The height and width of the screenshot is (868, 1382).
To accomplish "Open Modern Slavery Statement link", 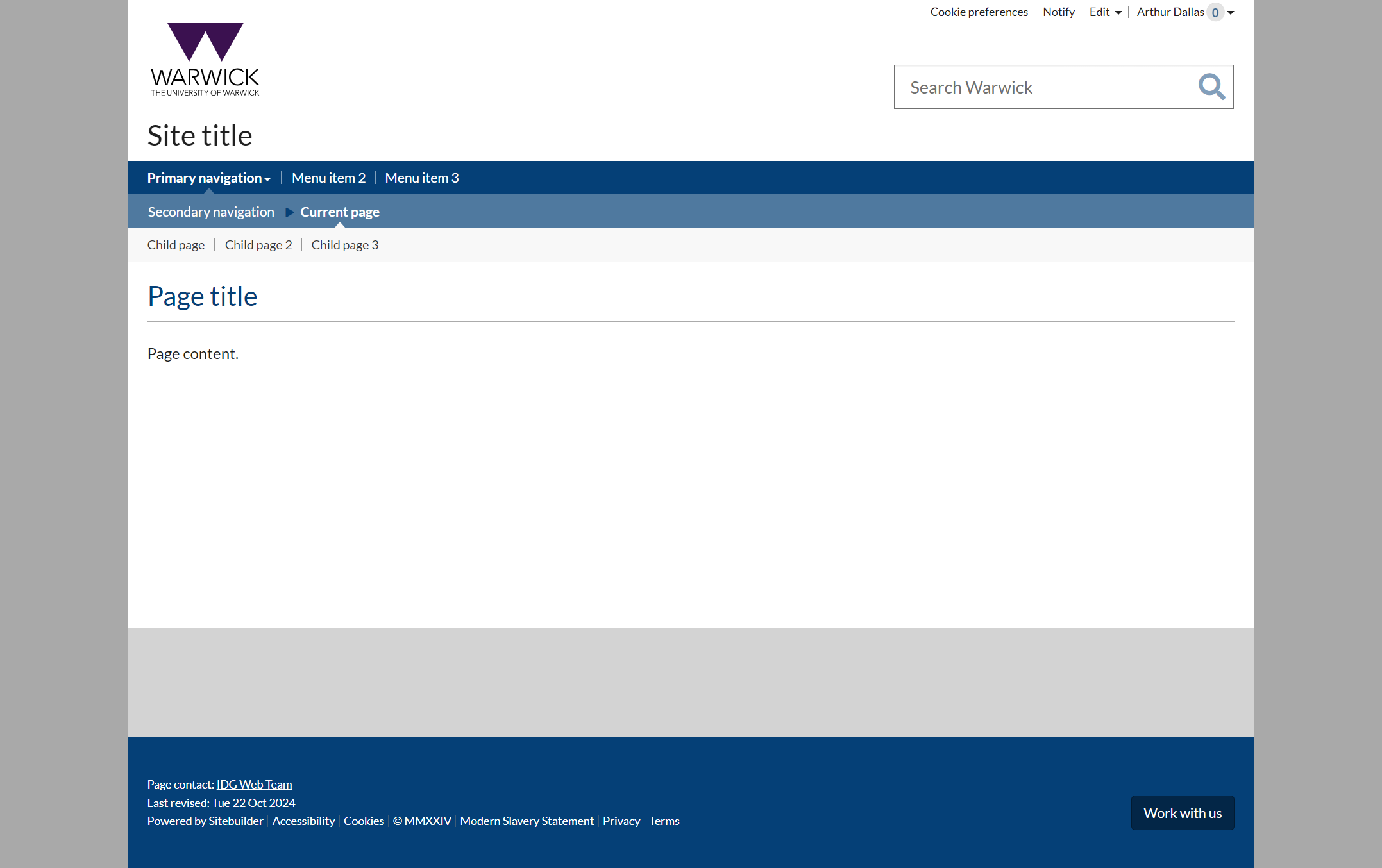I will click(527, 821).
